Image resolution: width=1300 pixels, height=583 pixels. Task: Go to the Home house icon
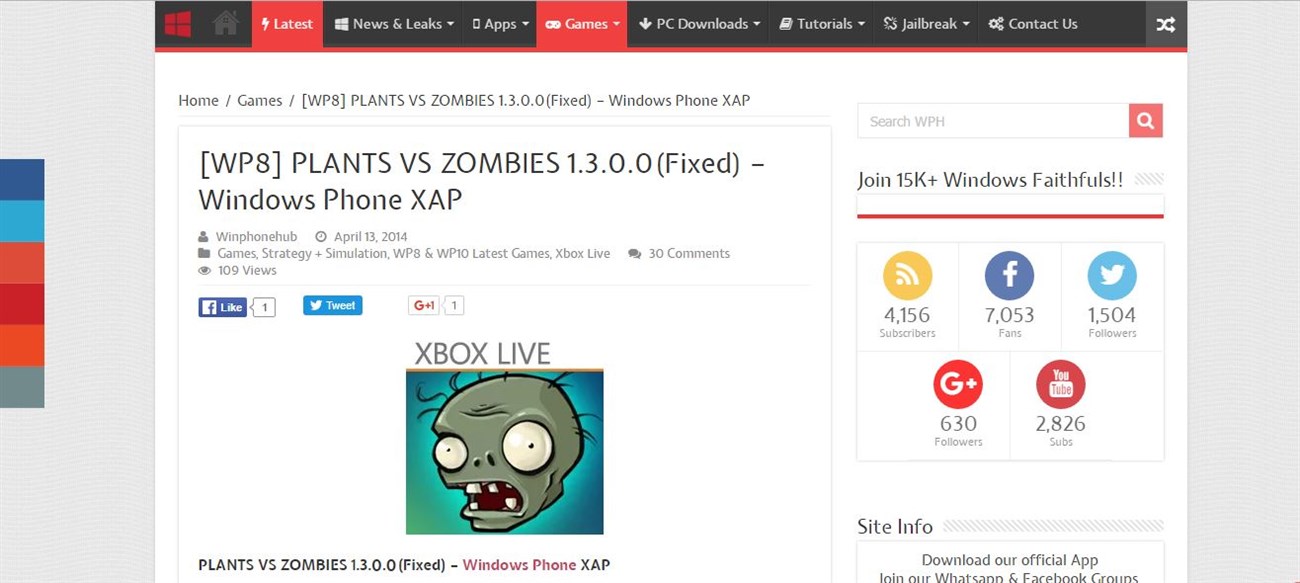click(x=226, y=24)
